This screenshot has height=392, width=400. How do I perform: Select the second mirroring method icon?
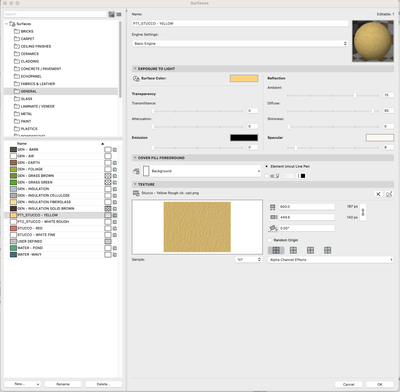(x=293, y=250)
